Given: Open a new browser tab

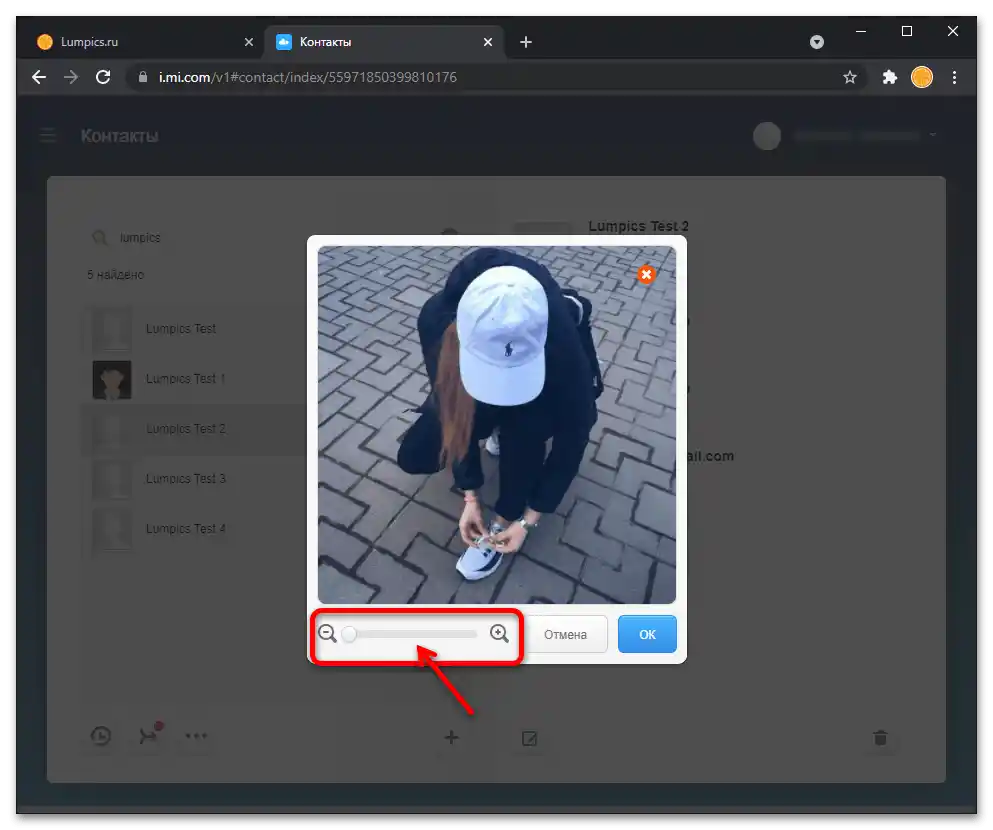Looking at the screenshot, I should point(526,42).
